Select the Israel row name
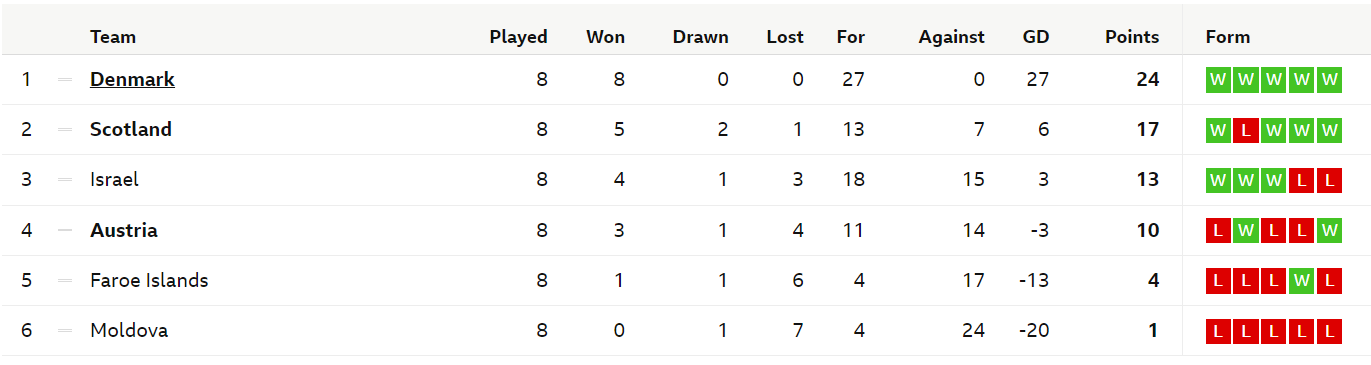Image resolution: width=1371 pixels, height=365 pixels. click(114, 180)
